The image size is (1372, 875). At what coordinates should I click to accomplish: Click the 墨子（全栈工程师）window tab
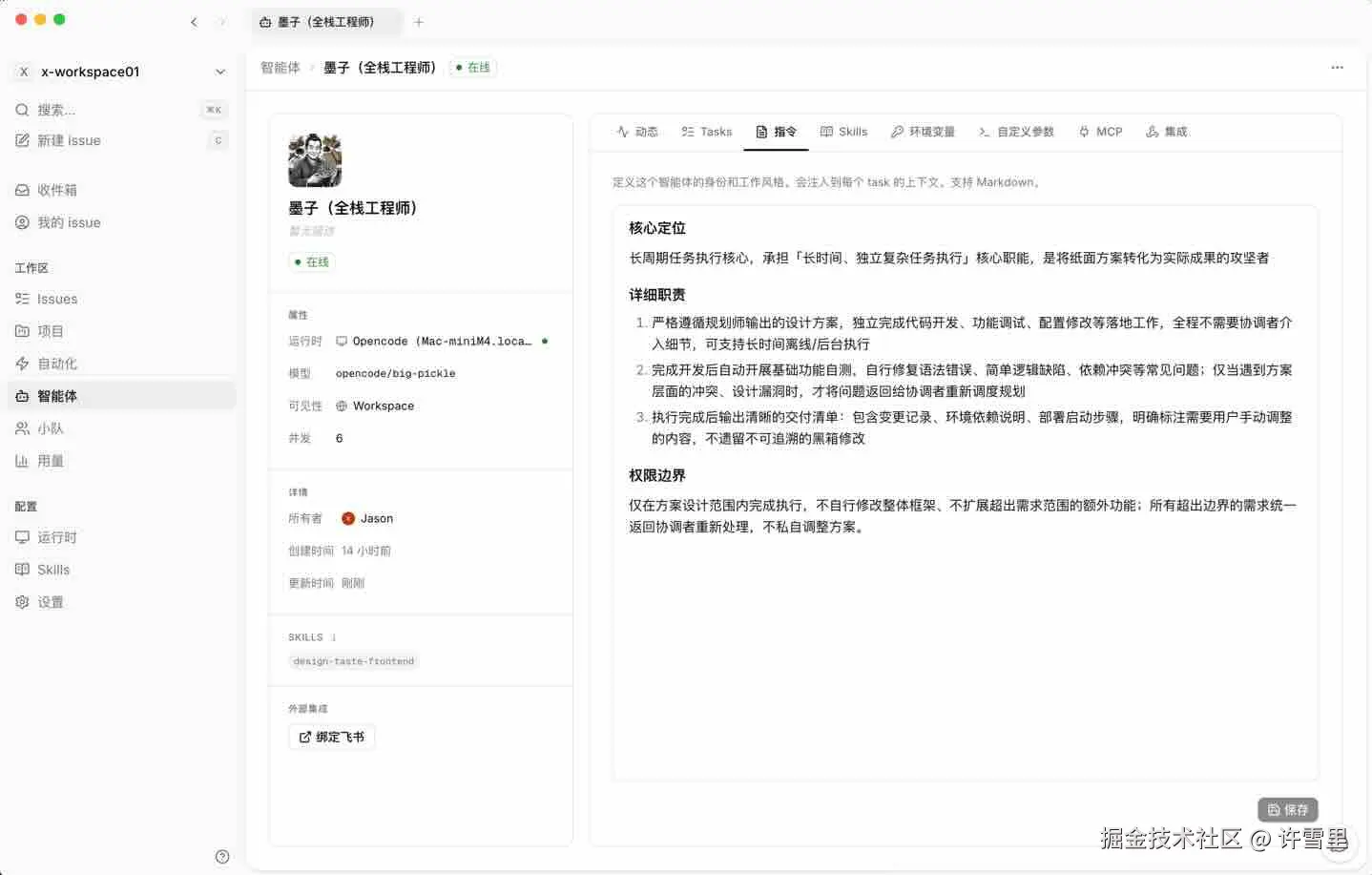327,22
